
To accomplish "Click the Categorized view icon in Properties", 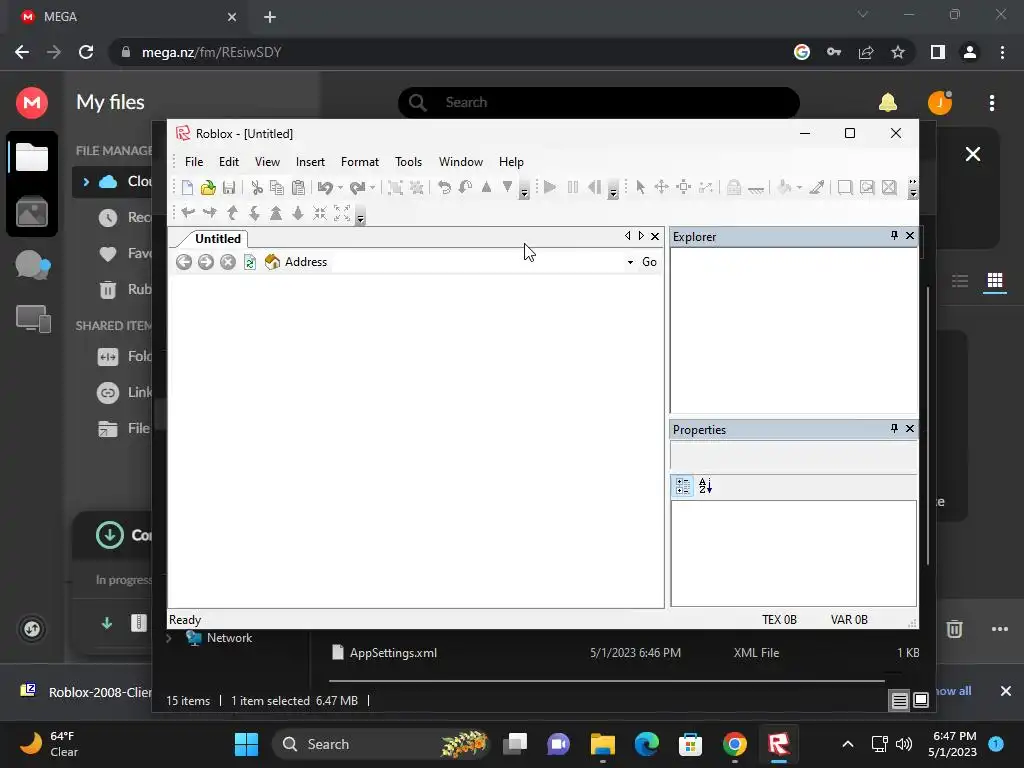I will pos(683,486).
